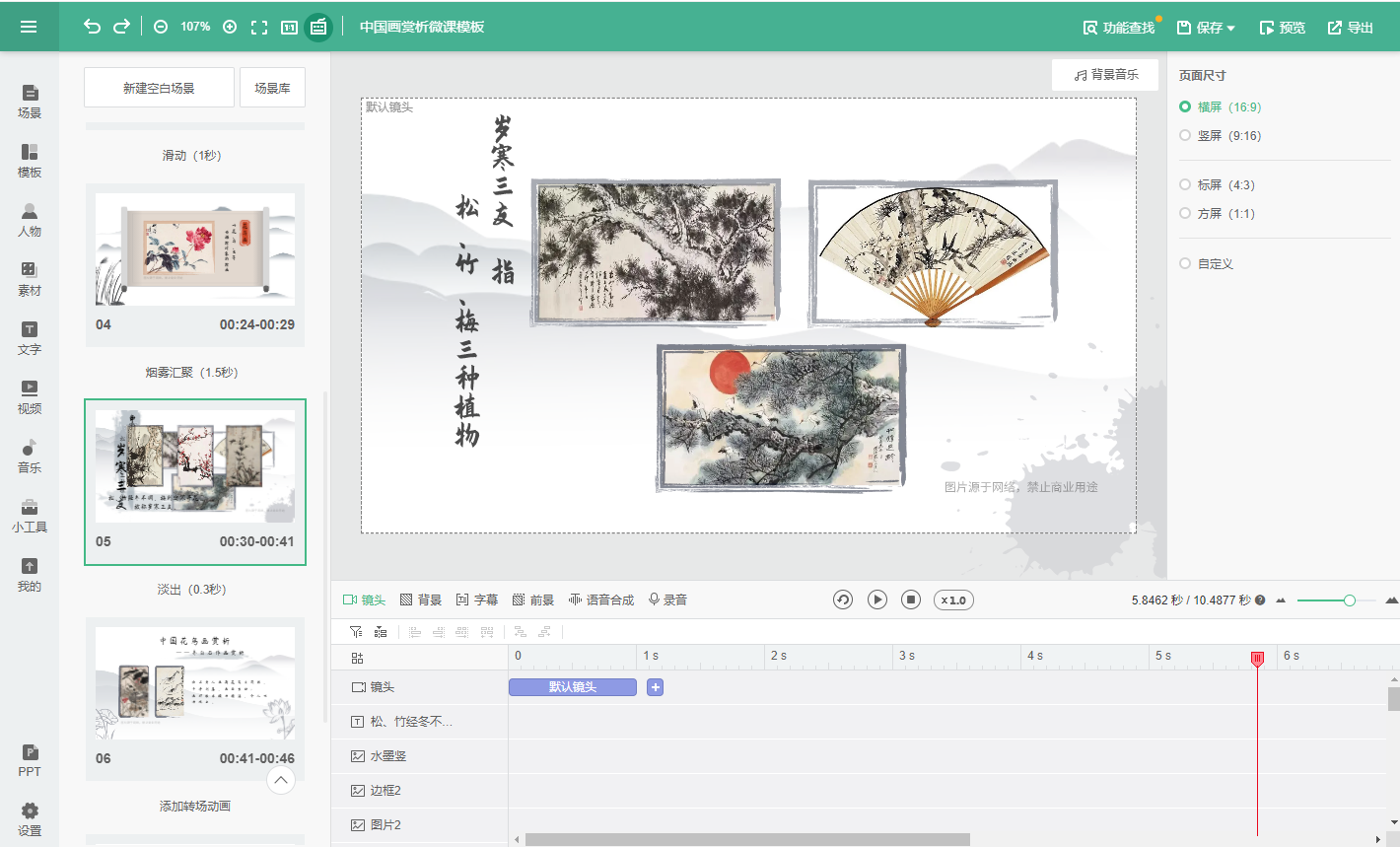
Task: Open the 素材 materials panel
Action: (x=30, y=278)
